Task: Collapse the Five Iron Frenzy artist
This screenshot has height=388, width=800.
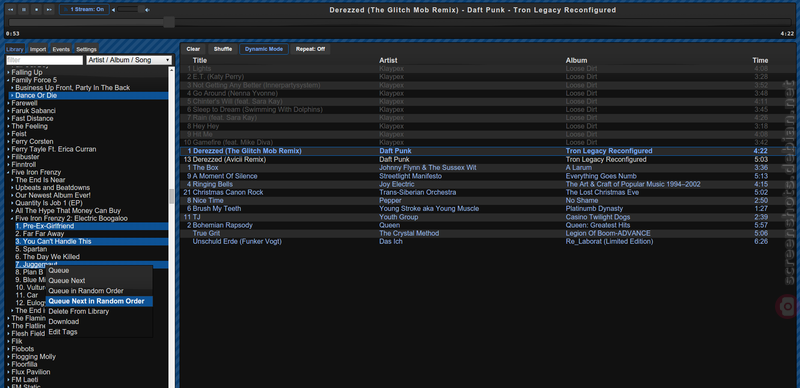Action: (x=9, y=172)
